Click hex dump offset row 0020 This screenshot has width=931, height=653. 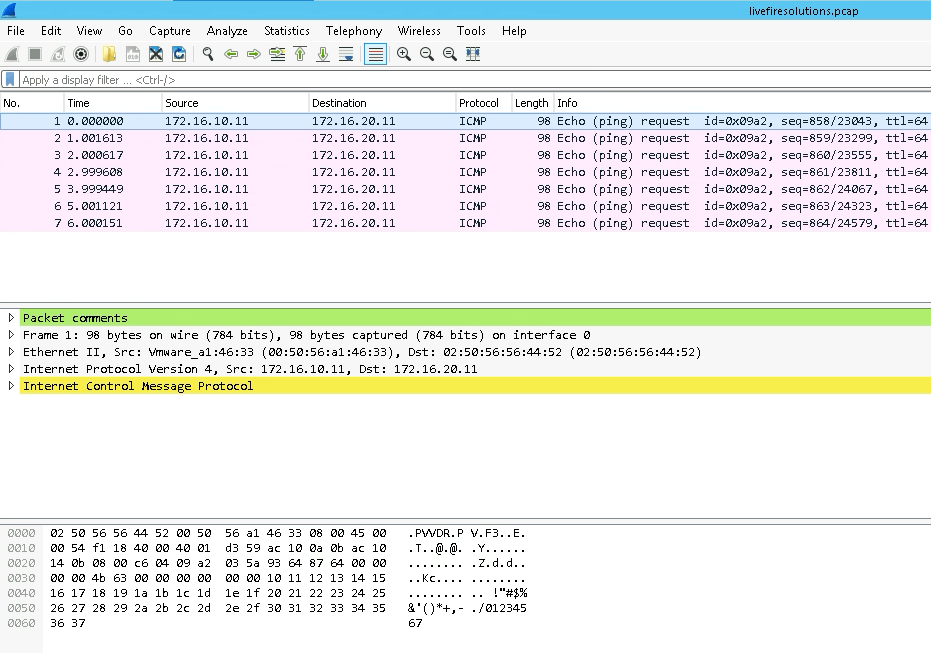click(x=21, y=563)
